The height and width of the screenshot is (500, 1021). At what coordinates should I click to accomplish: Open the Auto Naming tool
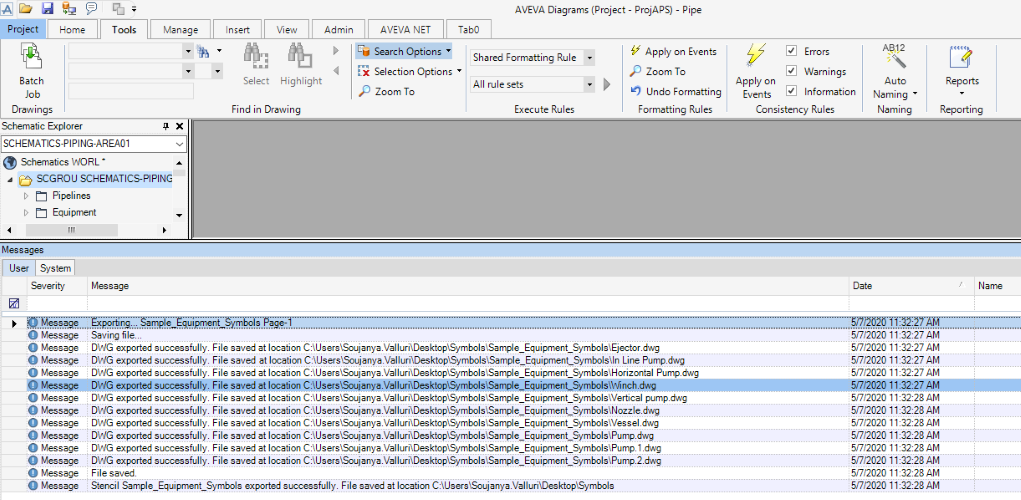tap(894, 58)
